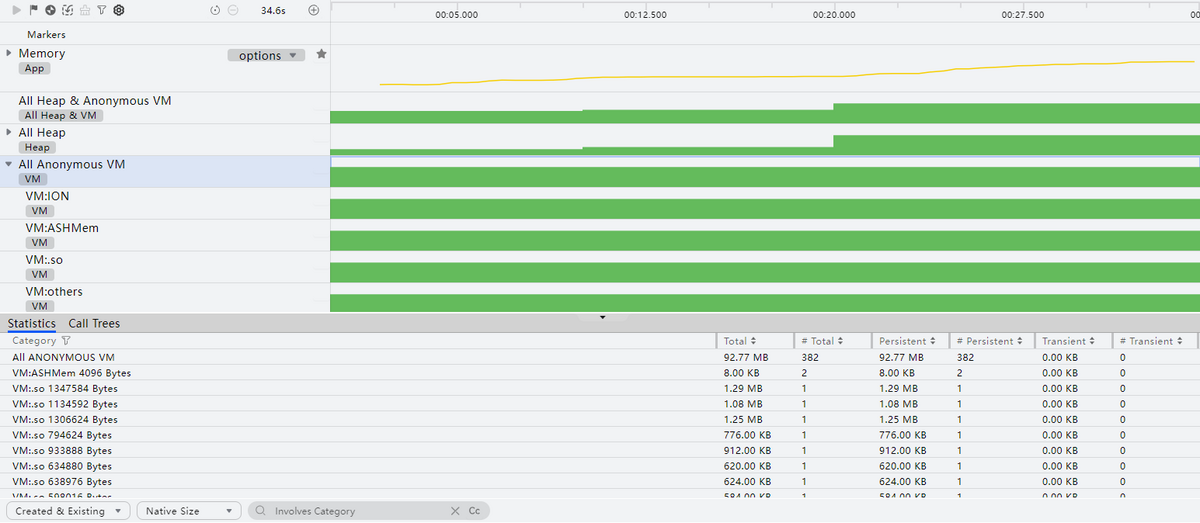Image resolution: width=1200 pixels, height=523 pixels.
Task: Open the Created & Existing dropdown
Action: click(x=69, y=511)
